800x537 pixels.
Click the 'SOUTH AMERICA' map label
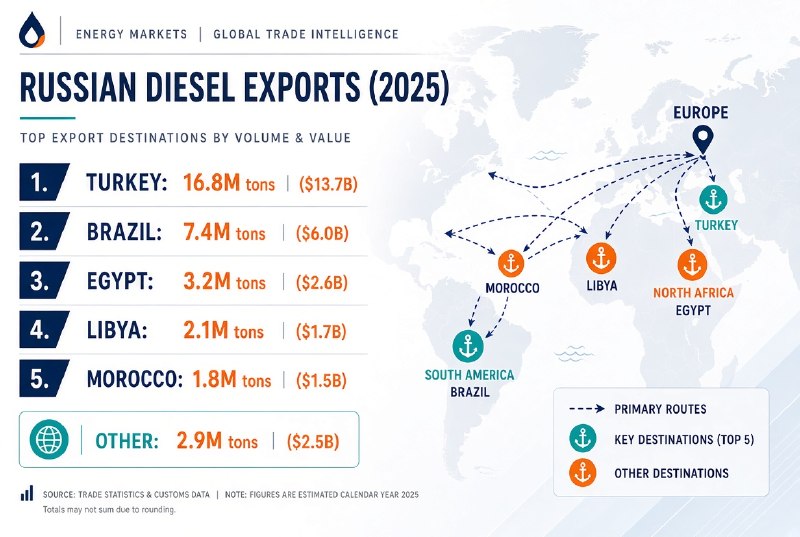(x=469, y=375)
